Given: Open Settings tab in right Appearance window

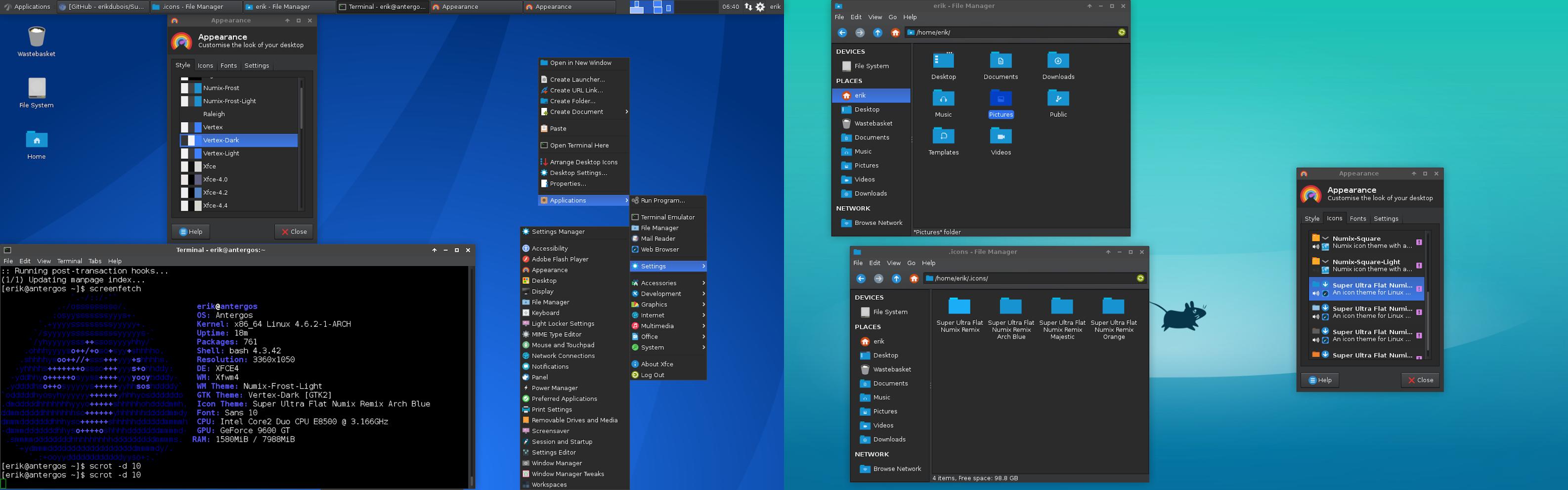Looking at the screenshot, I should click(1386, 219).
